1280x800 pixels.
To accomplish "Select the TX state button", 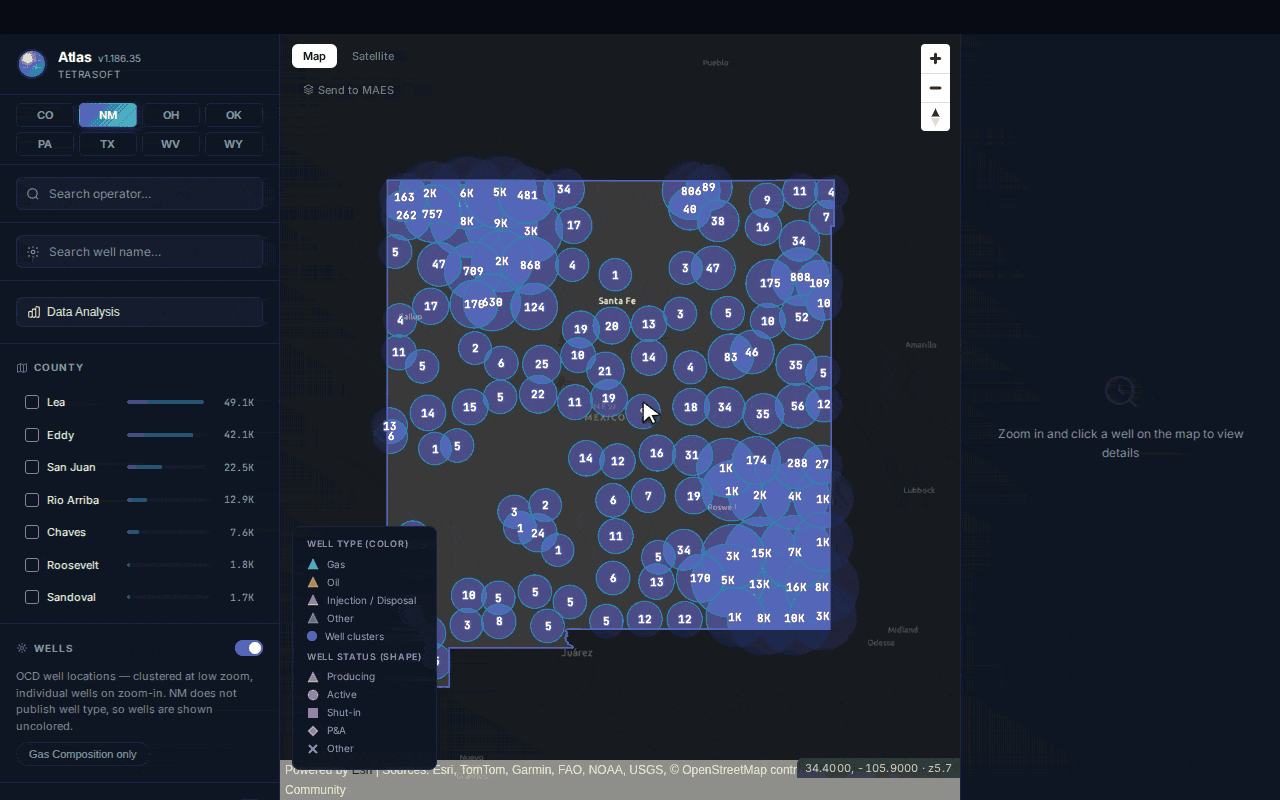I will (108, 144).
